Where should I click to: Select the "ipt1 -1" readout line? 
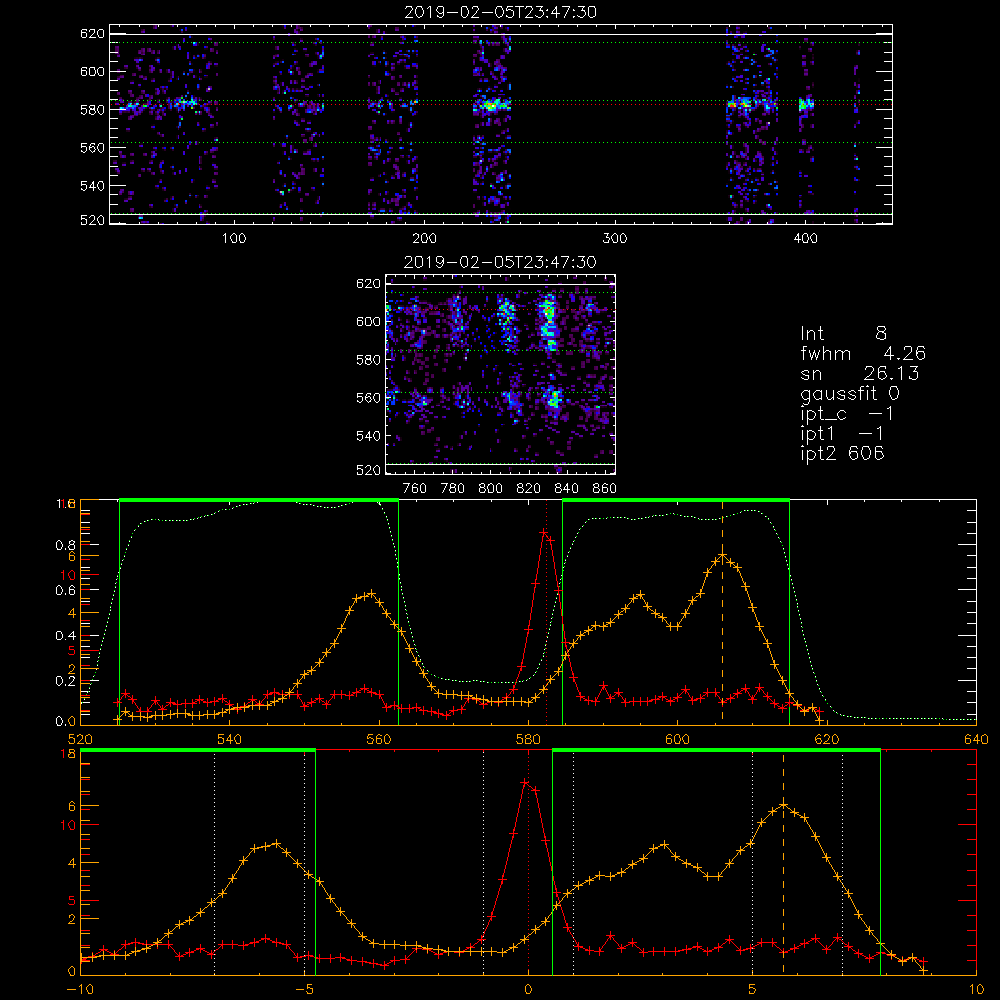[x=842, y=434]
